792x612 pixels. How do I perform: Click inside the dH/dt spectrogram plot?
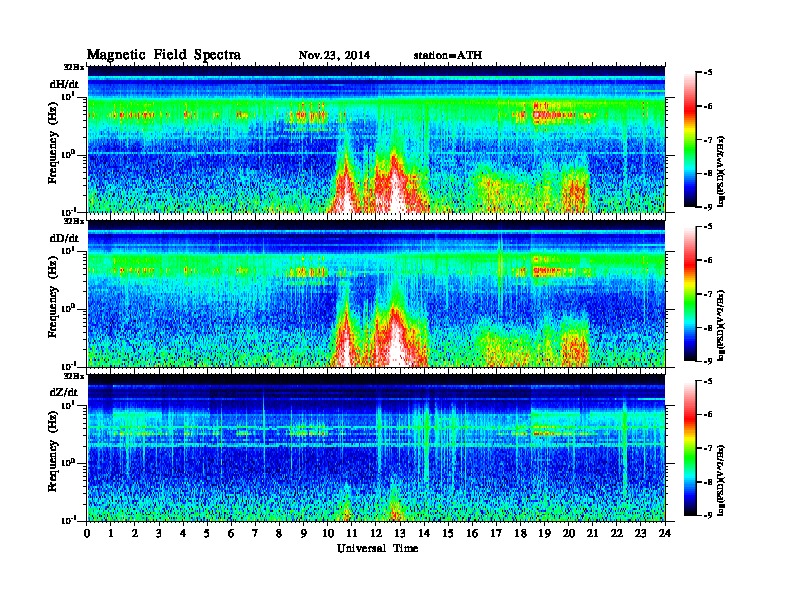click(x=376, y=139)
